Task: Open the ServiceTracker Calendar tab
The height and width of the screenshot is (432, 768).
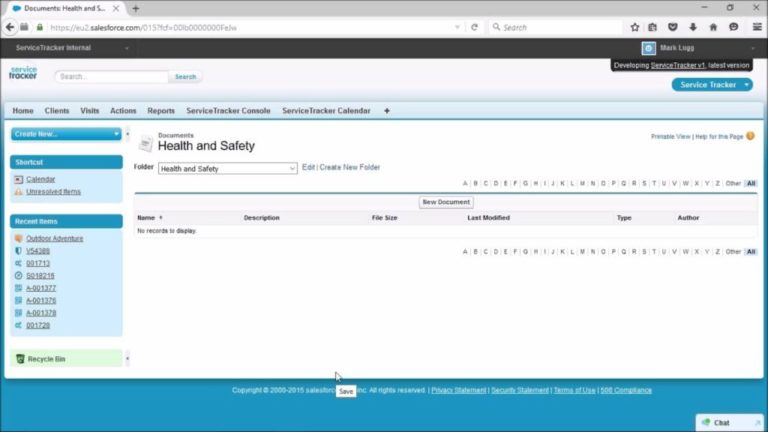Action: tap(326, 111)
